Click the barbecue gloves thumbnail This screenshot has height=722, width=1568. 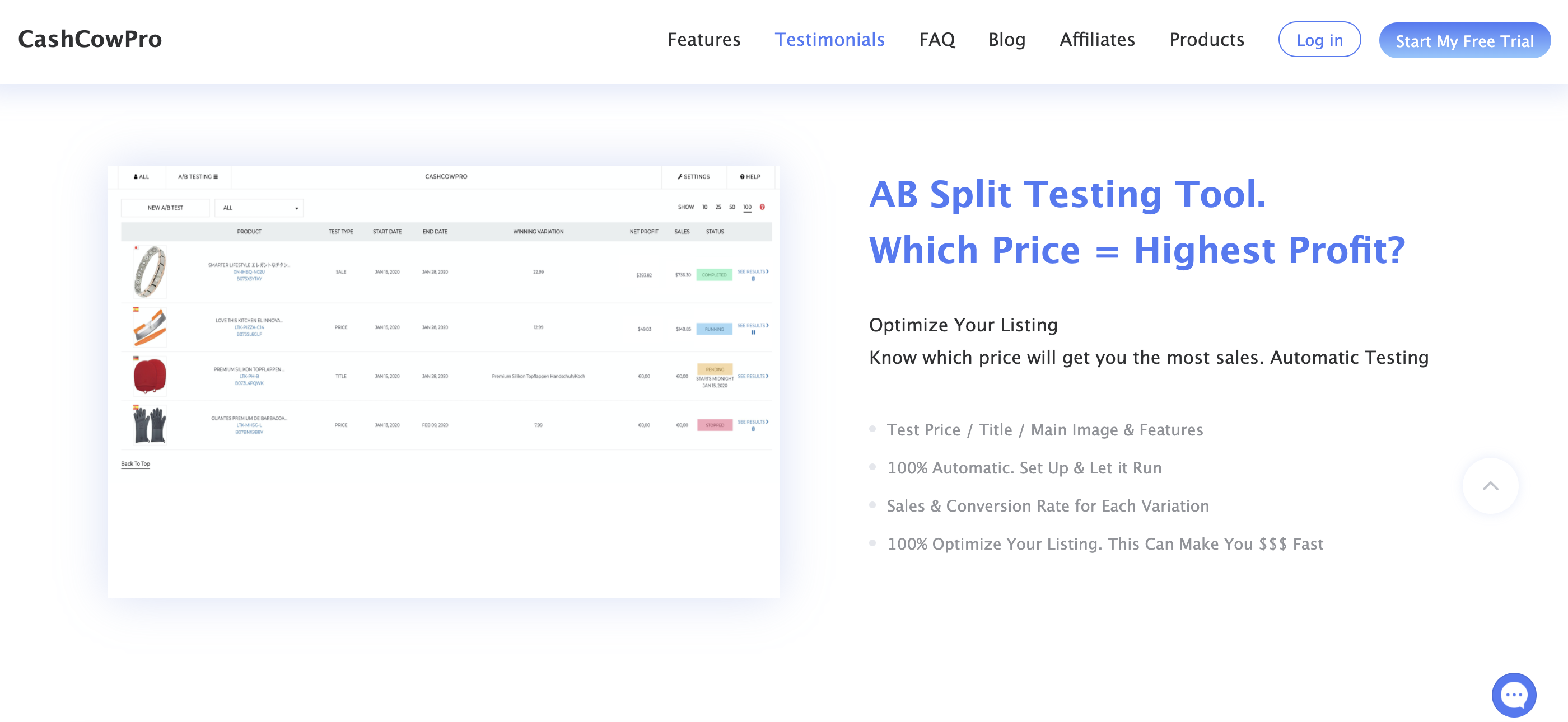150,425
